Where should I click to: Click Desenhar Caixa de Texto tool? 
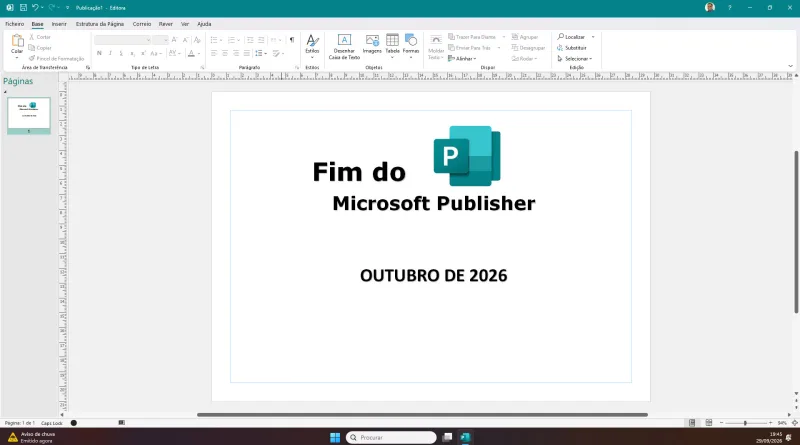344,46
